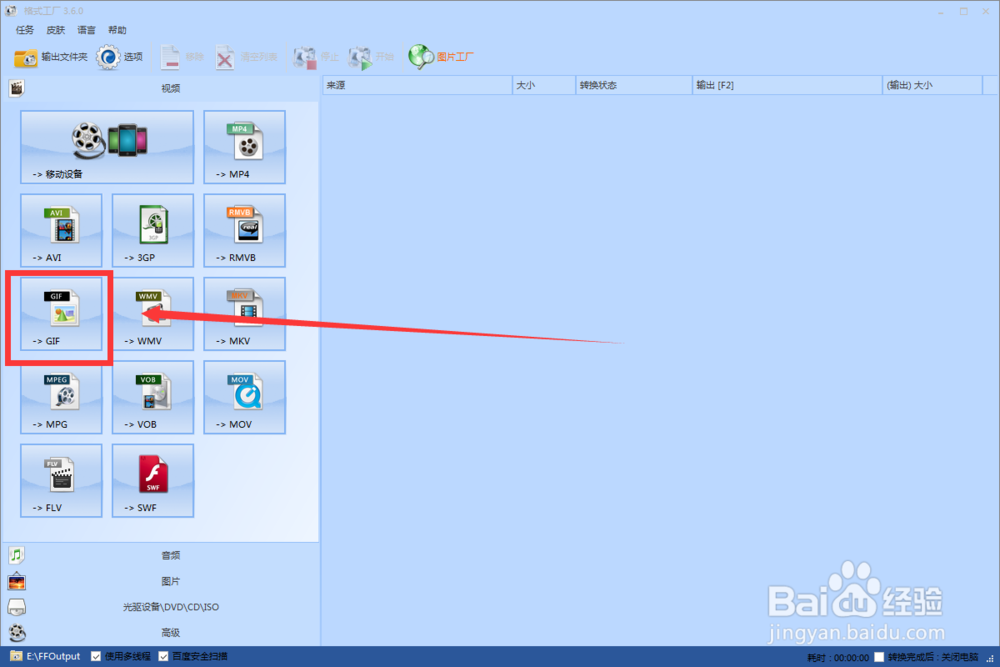Choose the FLV conversion tile
This screenshot has height=667, width=1000.
pos(61,481)
